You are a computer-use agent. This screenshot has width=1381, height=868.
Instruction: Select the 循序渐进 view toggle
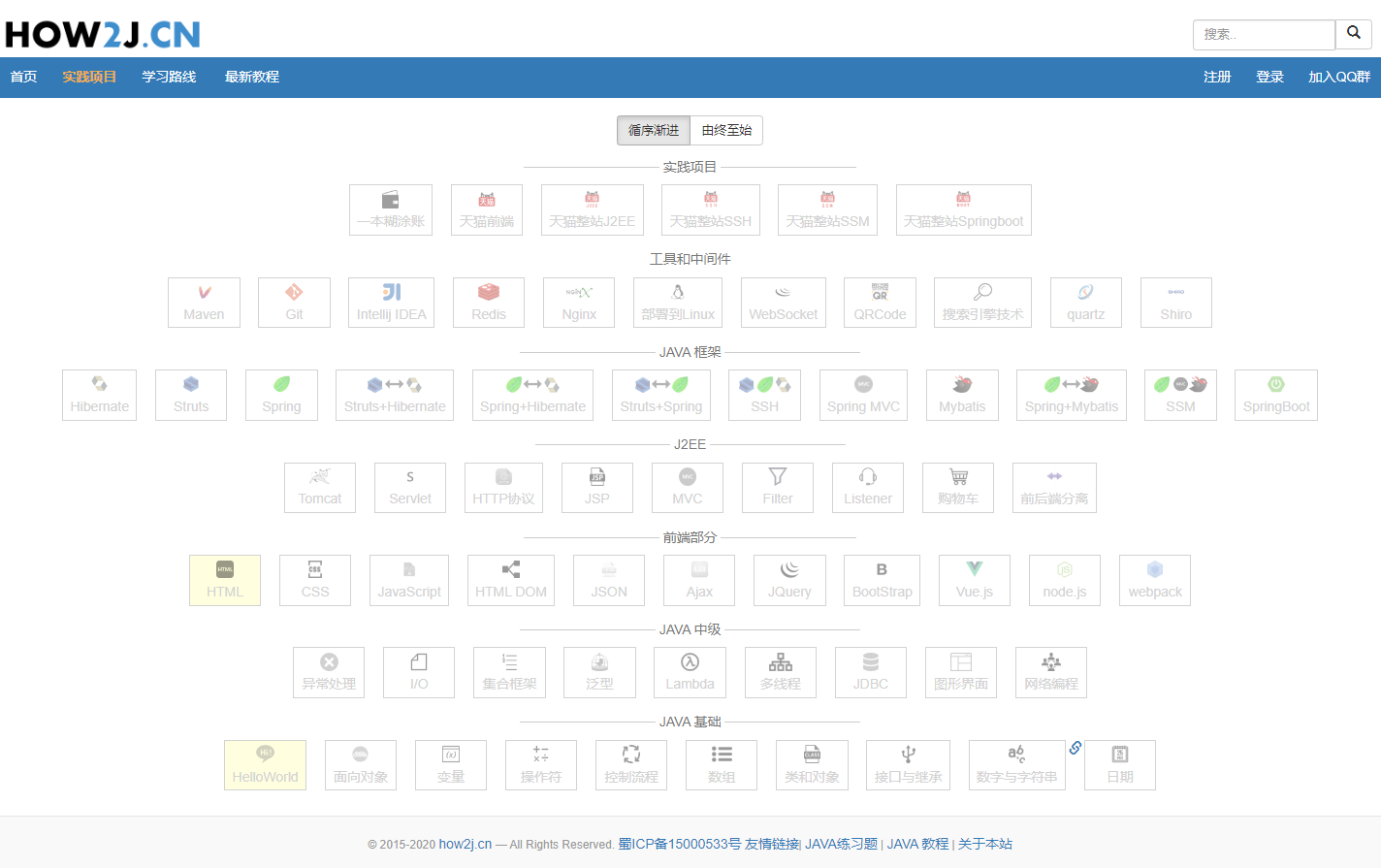click(654, 130)
